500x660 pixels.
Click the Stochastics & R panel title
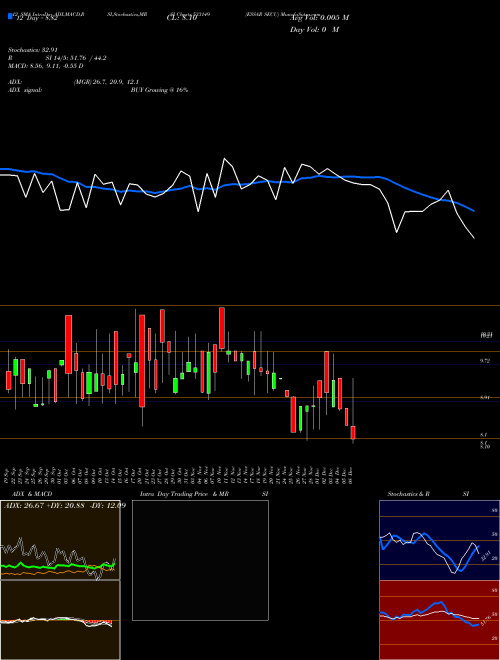pyautogui.click(x=408, y=494)
